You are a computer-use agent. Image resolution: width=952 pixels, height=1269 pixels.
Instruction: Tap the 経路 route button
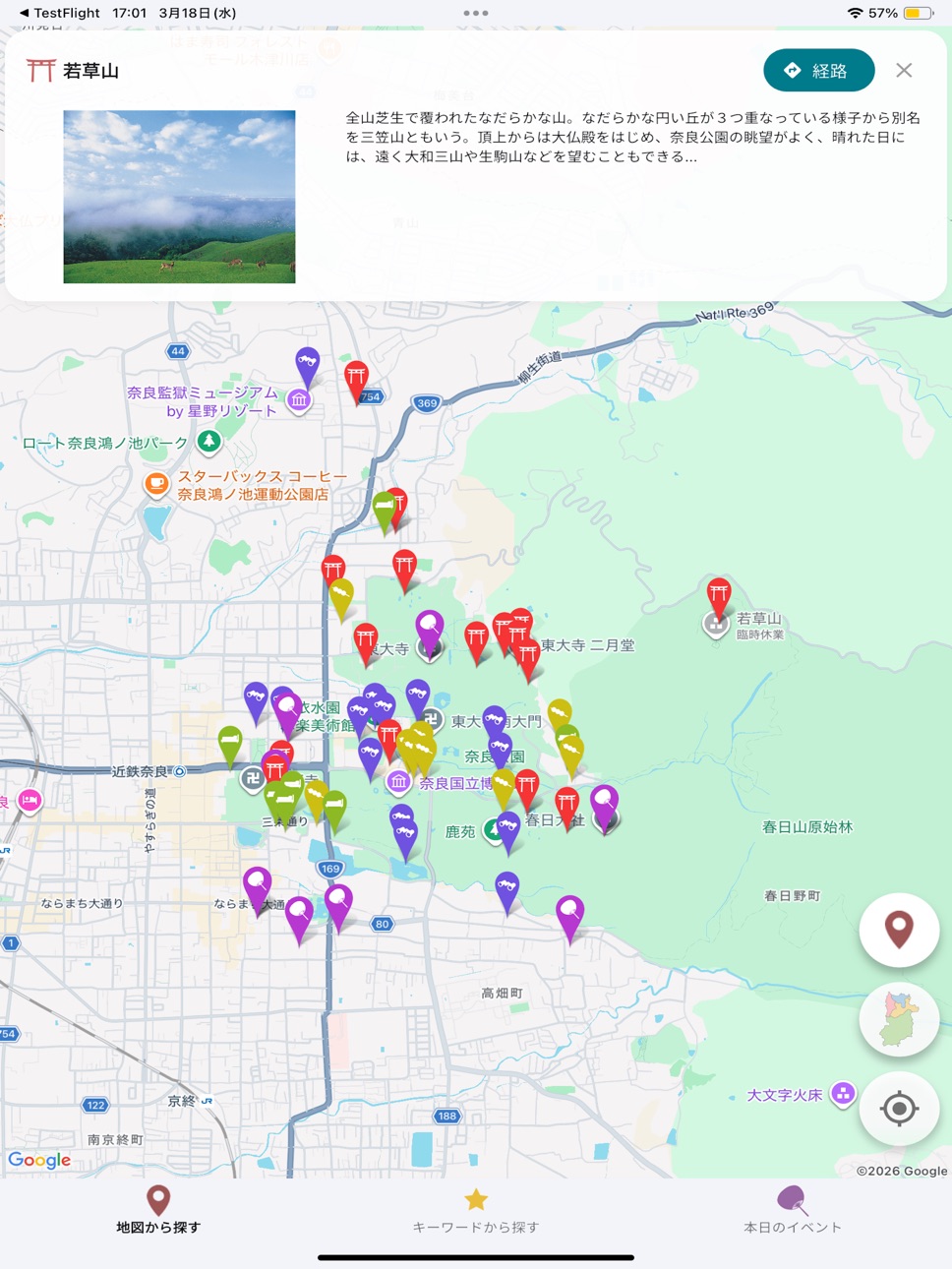(818, 70)
